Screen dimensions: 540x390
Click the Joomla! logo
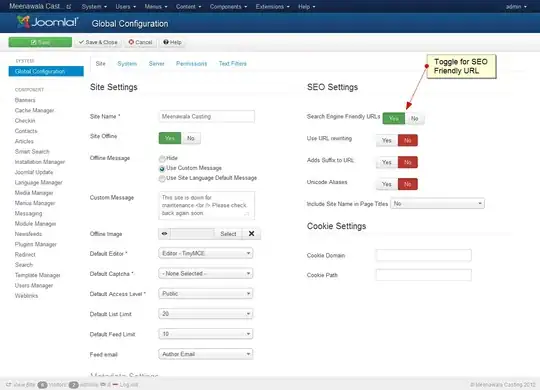coord(48,23)
